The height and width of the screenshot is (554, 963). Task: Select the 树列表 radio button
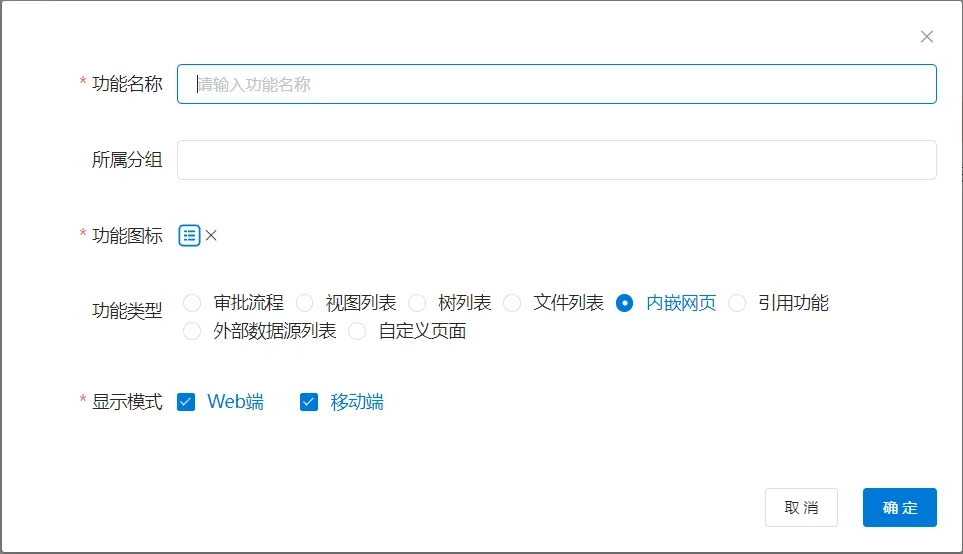(x=417, y=303)
